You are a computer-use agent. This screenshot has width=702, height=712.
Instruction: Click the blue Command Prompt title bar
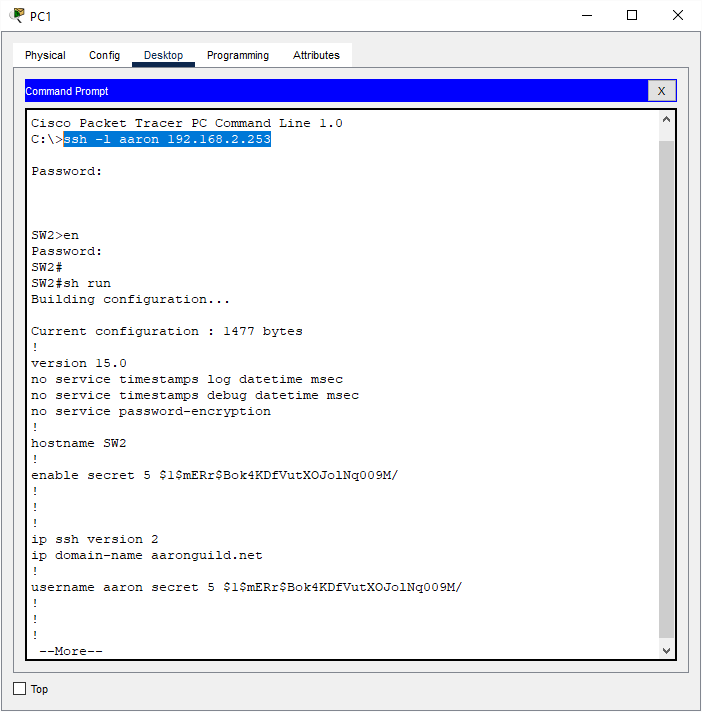click(x=330, y=91)
